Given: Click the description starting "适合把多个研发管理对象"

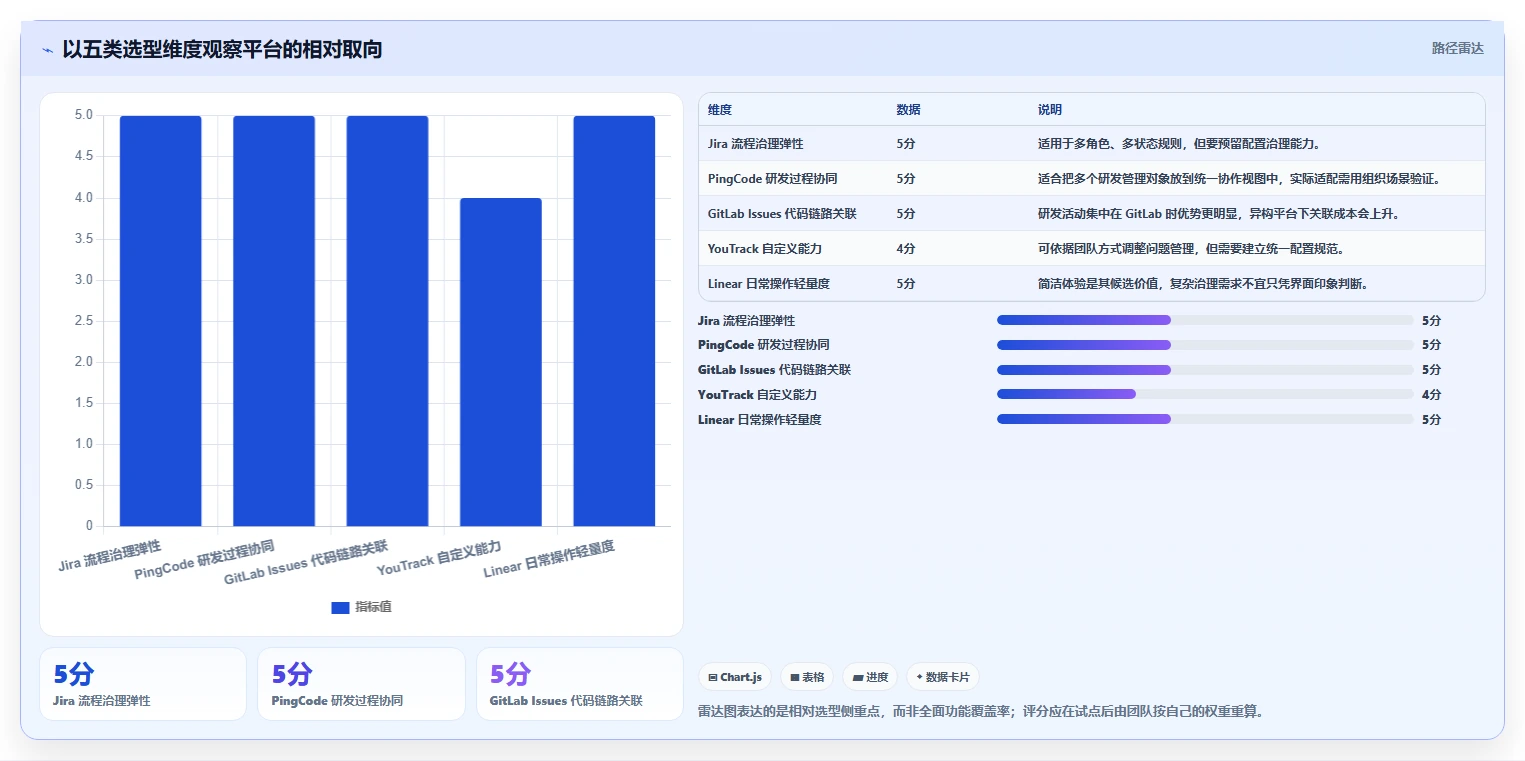Looking at the screenshot, I should [x=1239, y=179].
